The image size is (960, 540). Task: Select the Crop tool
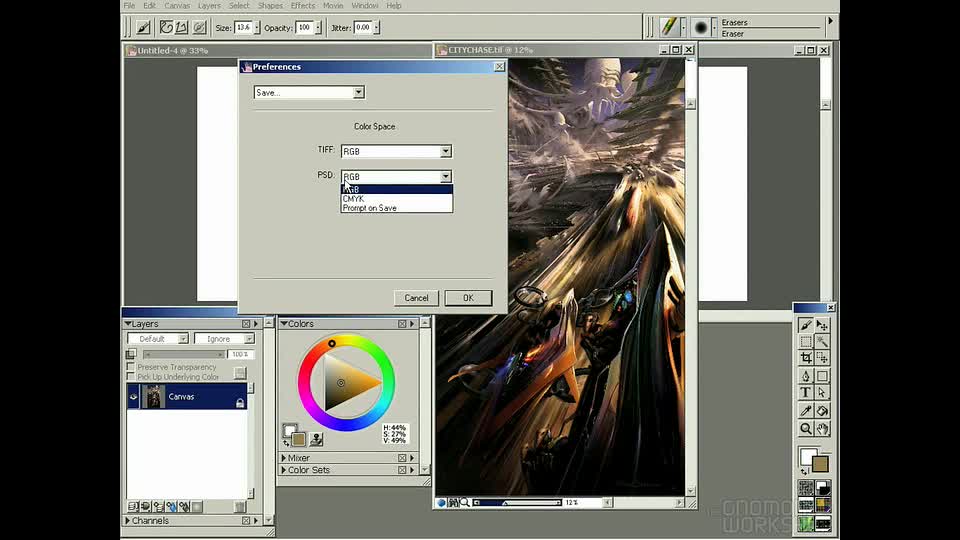pyautogui.click(x=806, y=358)
